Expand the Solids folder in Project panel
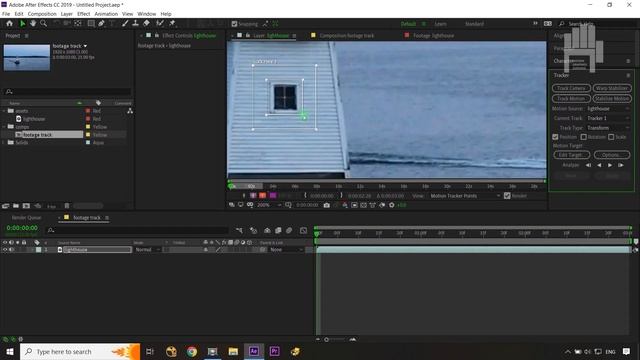The image size is (640, 360). click(4, 142)
